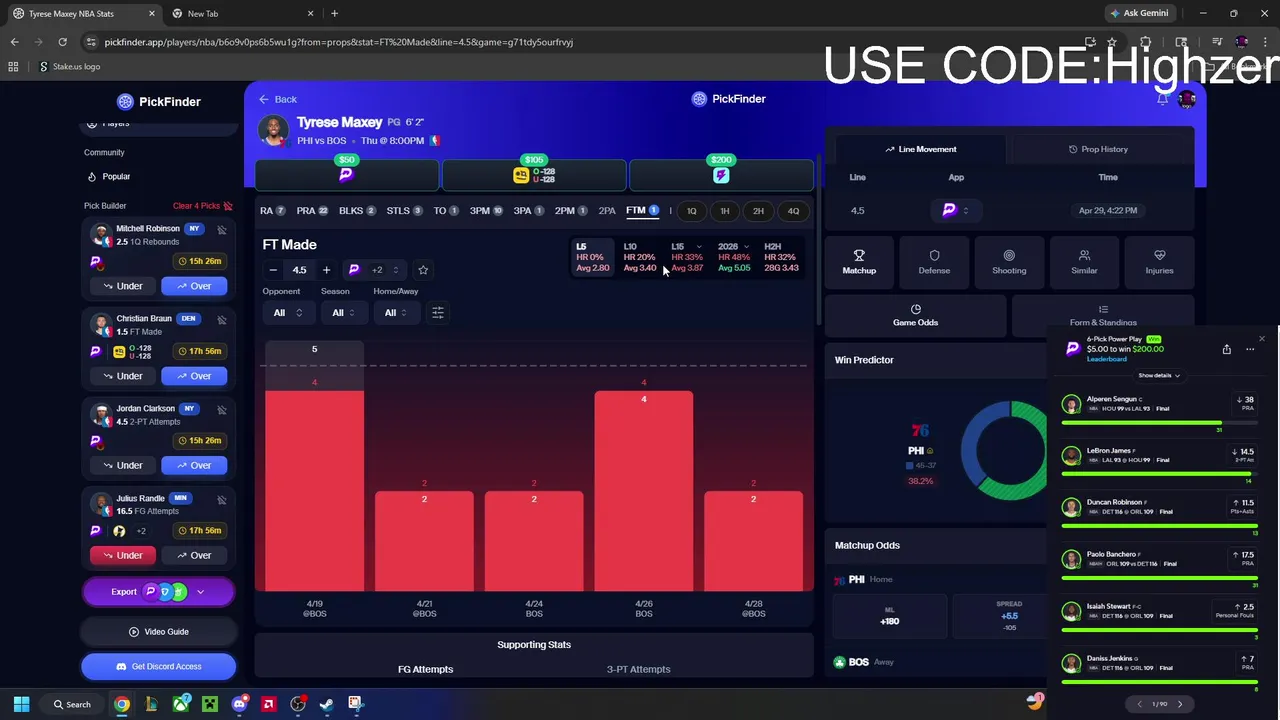
Task: Open the Matchup panel with trophy icon
Action: [x=859, y=262]
